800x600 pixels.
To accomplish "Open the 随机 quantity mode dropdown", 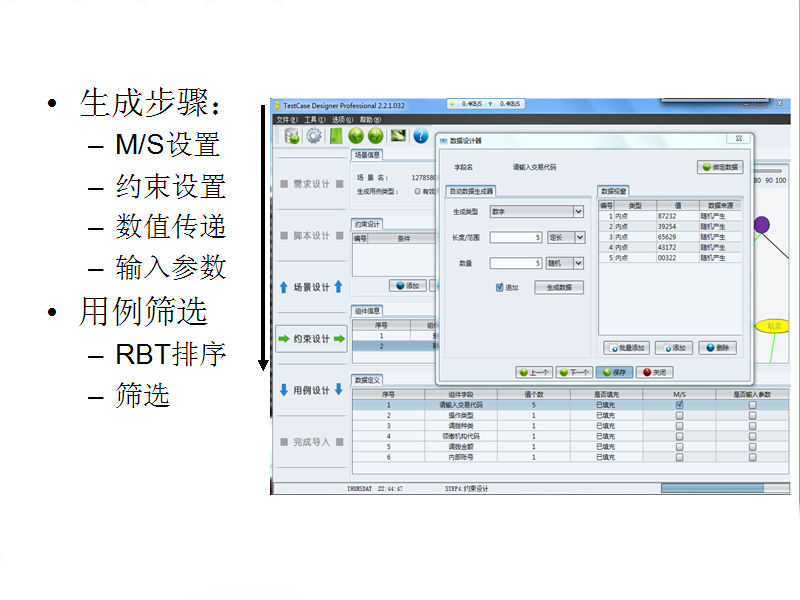I will pyautogui.click(x=578, y=263).
